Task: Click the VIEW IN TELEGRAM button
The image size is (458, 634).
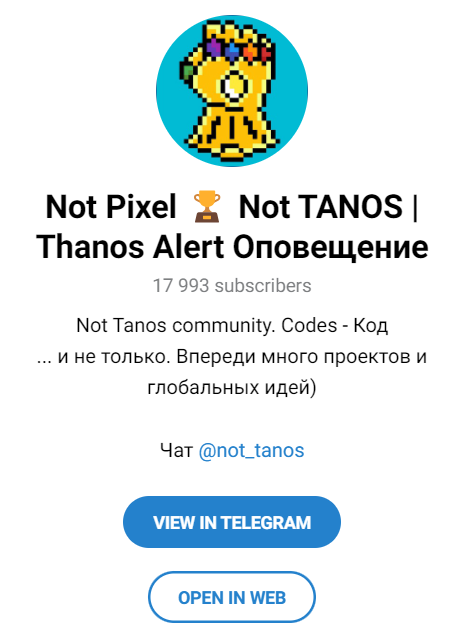Action: [x=232, y=522]
